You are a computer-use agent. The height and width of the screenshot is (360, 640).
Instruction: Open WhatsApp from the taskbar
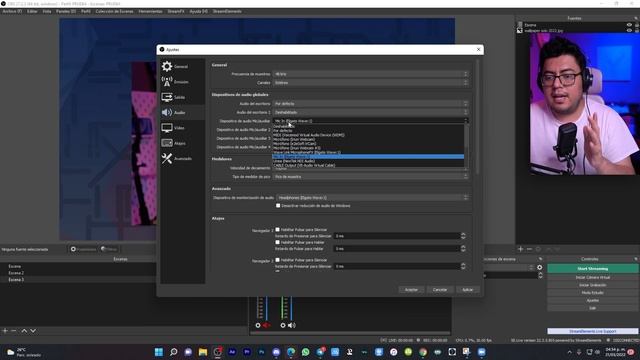(306, 352)
